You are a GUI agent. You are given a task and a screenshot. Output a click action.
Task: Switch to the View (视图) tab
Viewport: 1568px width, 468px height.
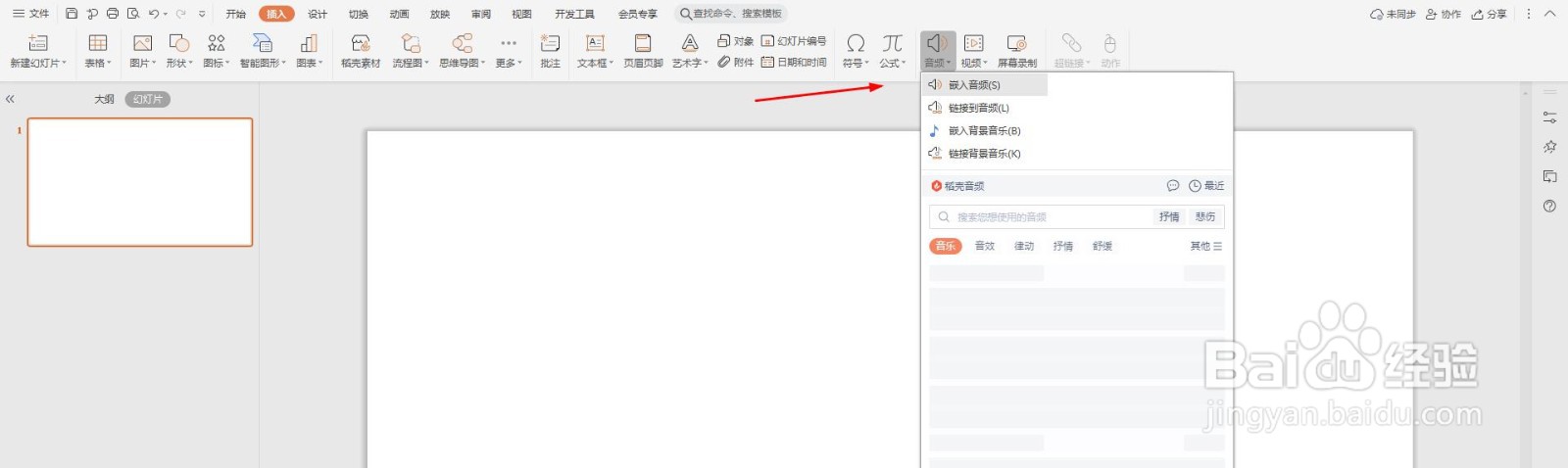[x=521, y=14]
